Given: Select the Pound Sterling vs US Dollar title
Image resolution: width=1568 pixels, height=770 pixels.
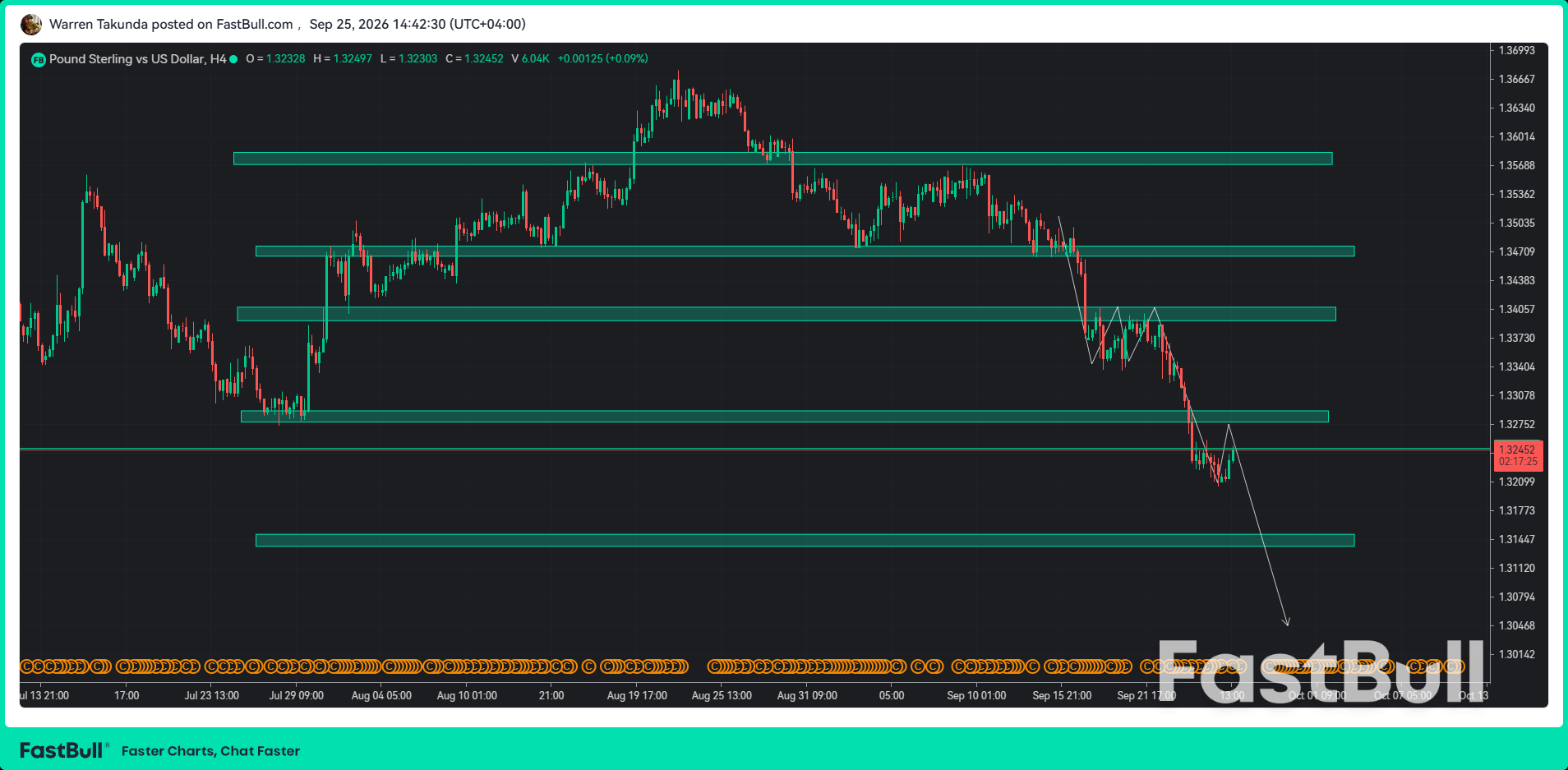Looking at the screenshot, I should tap(137, 59).
